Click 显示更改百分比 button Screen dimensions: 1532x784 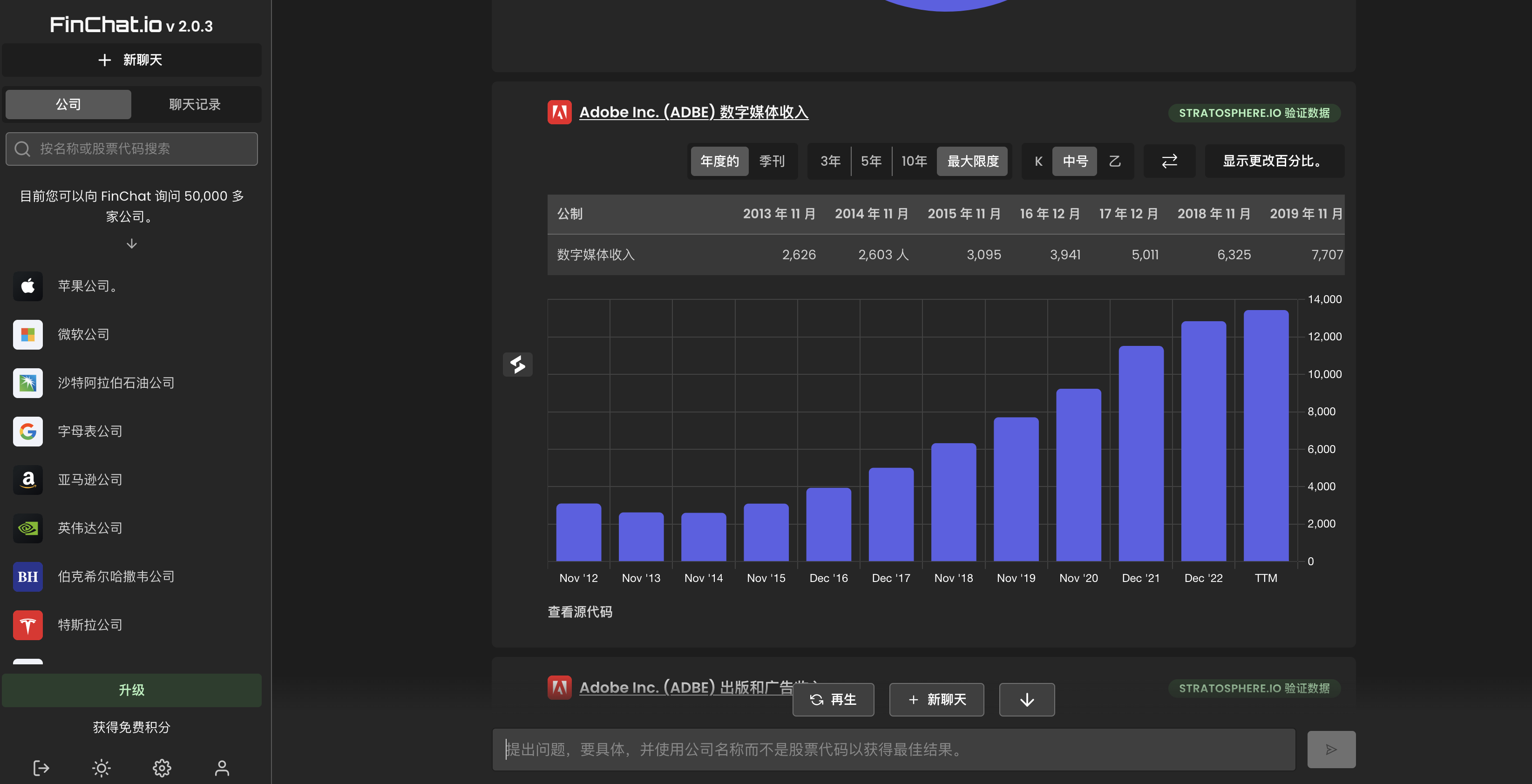tap(1274, 161)
